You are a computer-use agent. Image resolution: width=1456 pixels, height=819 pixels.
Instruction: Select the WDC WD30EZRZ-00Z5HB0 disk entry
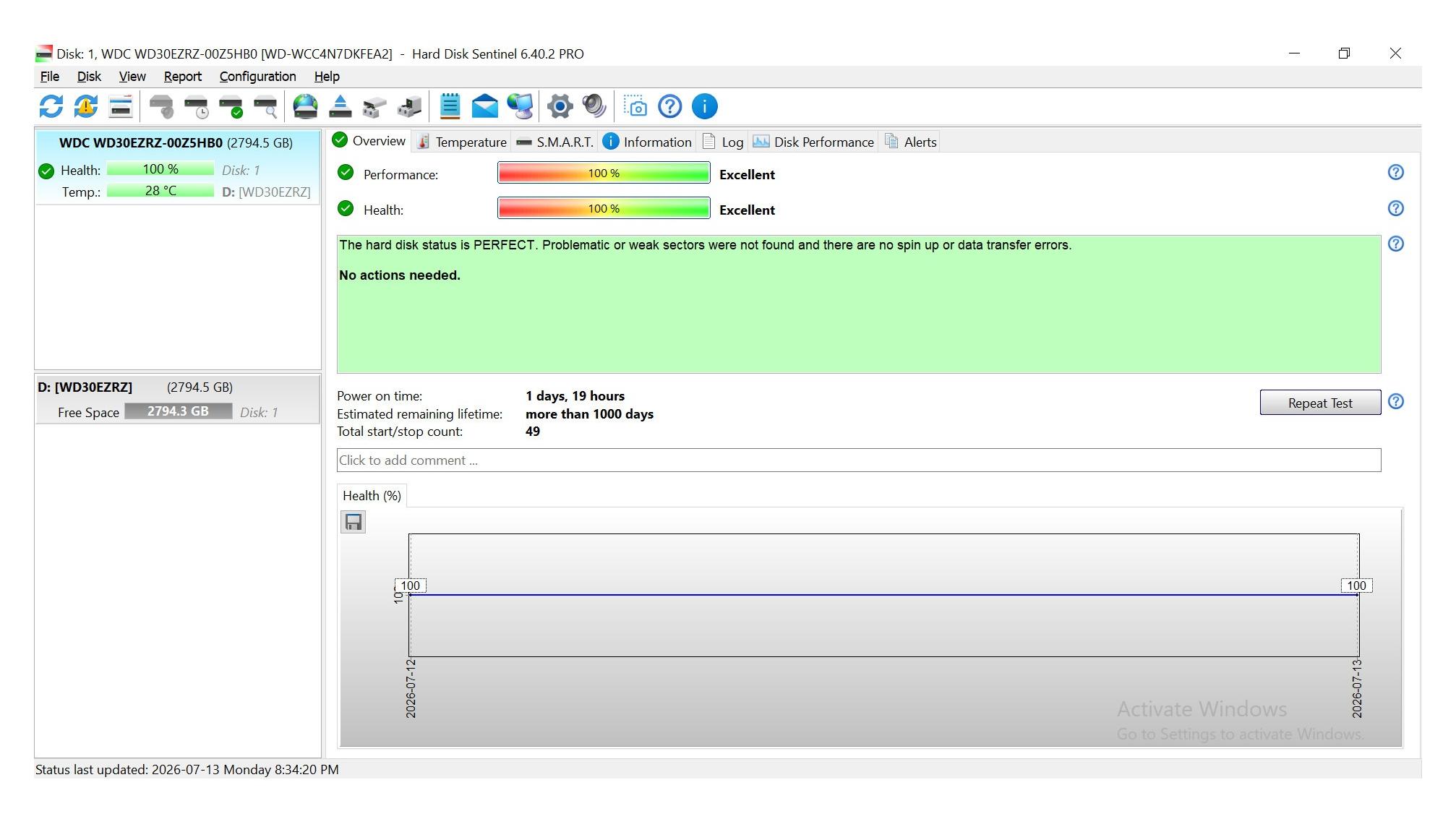[178, 168]
